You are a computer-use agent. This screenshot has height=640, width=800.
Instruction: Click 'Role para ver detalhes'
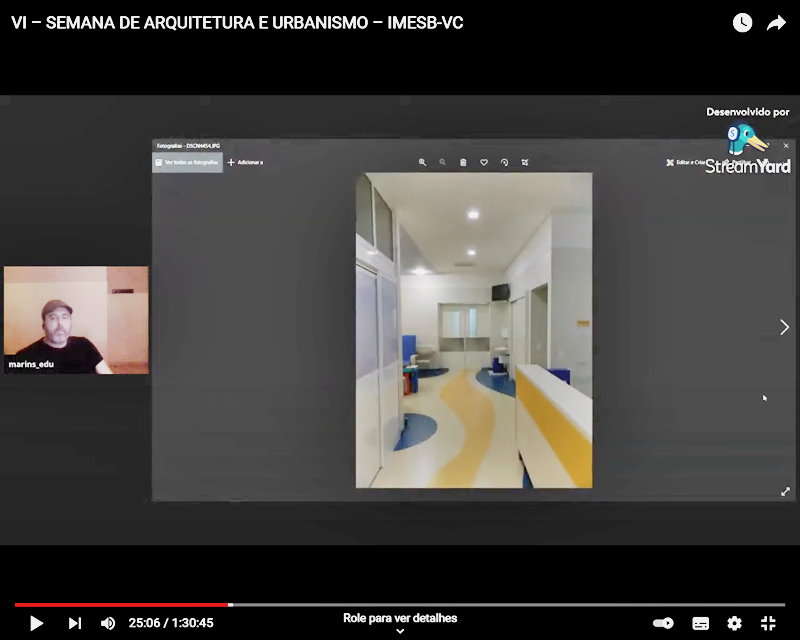pos(400,618)
